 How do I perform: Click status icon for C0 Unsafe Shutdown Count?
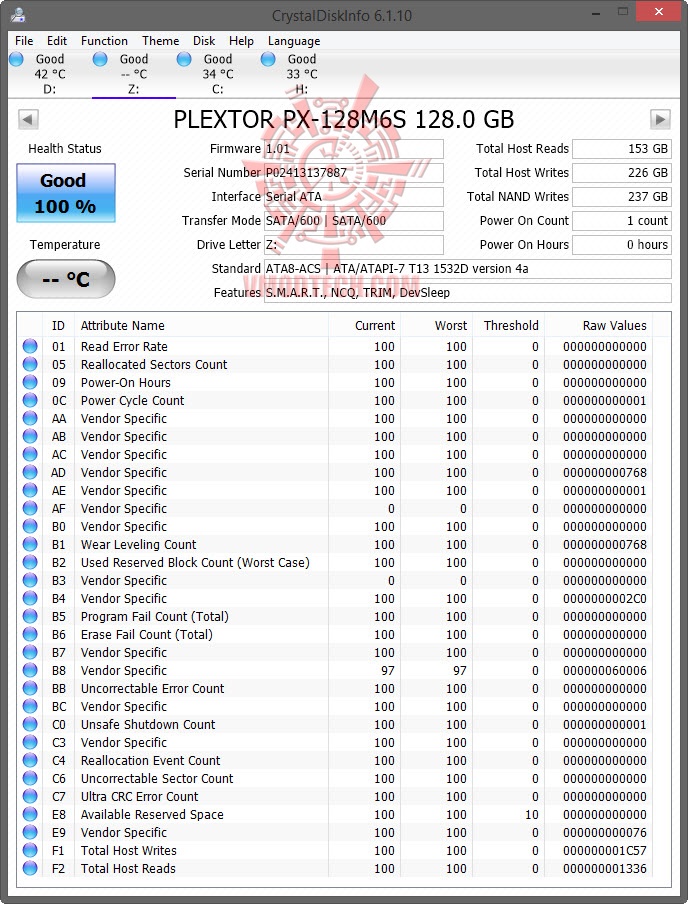[30, 724]
